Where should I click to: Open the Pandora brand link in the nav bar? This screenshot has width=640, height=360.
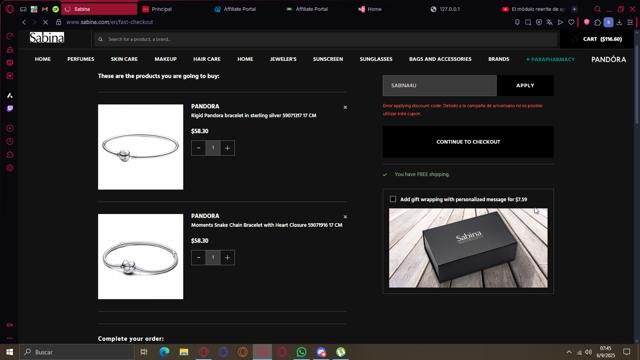(609, 59)
